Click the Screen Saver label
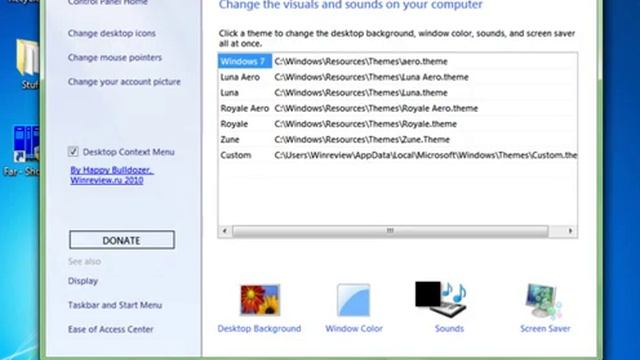 545,329
